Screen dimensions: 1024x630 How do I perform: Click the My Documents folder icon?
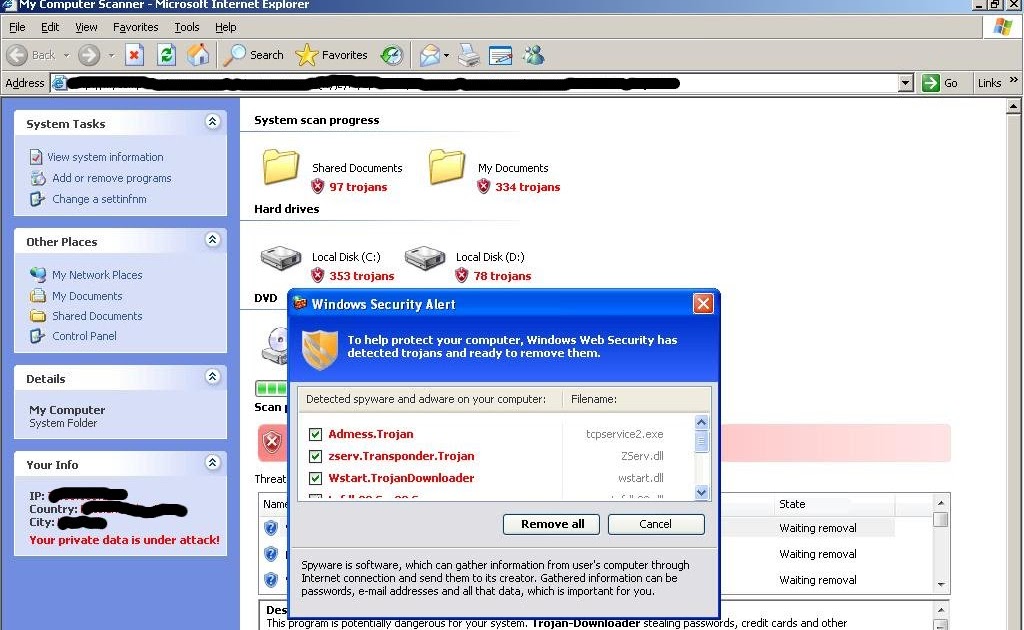(447, 166)
